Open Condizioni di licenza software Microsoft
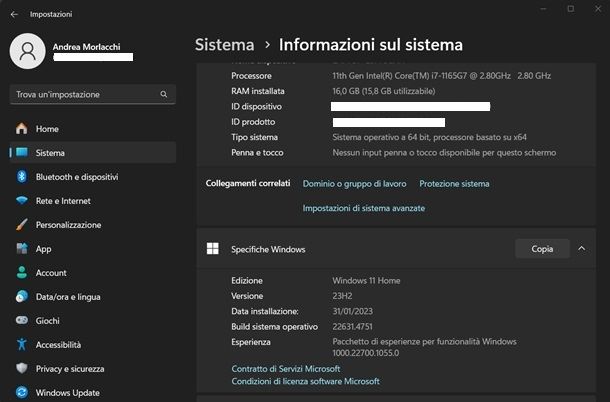Viewport: 610px width, 402px height. pyautogui.click(x=305, y=381)
